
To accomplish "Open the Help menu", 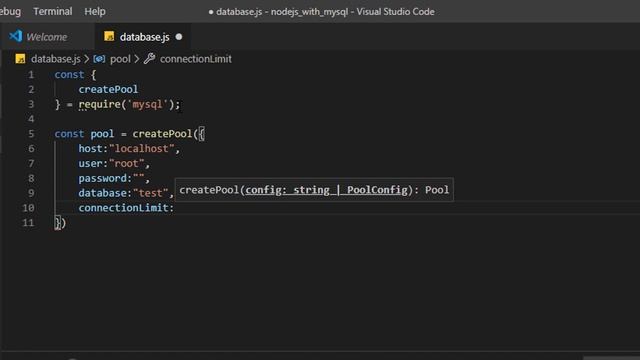I will [95, 11].
